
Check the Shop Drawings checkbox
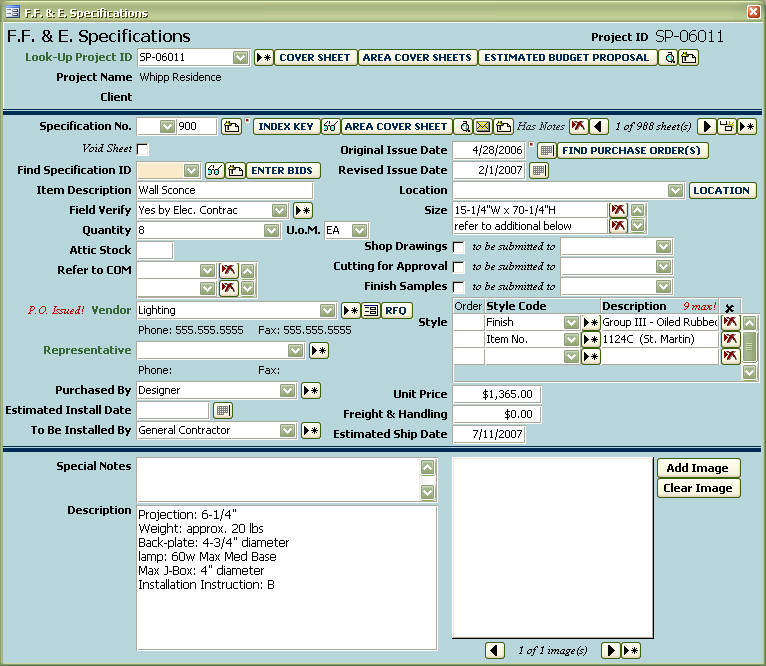click(x=458, y=247)
